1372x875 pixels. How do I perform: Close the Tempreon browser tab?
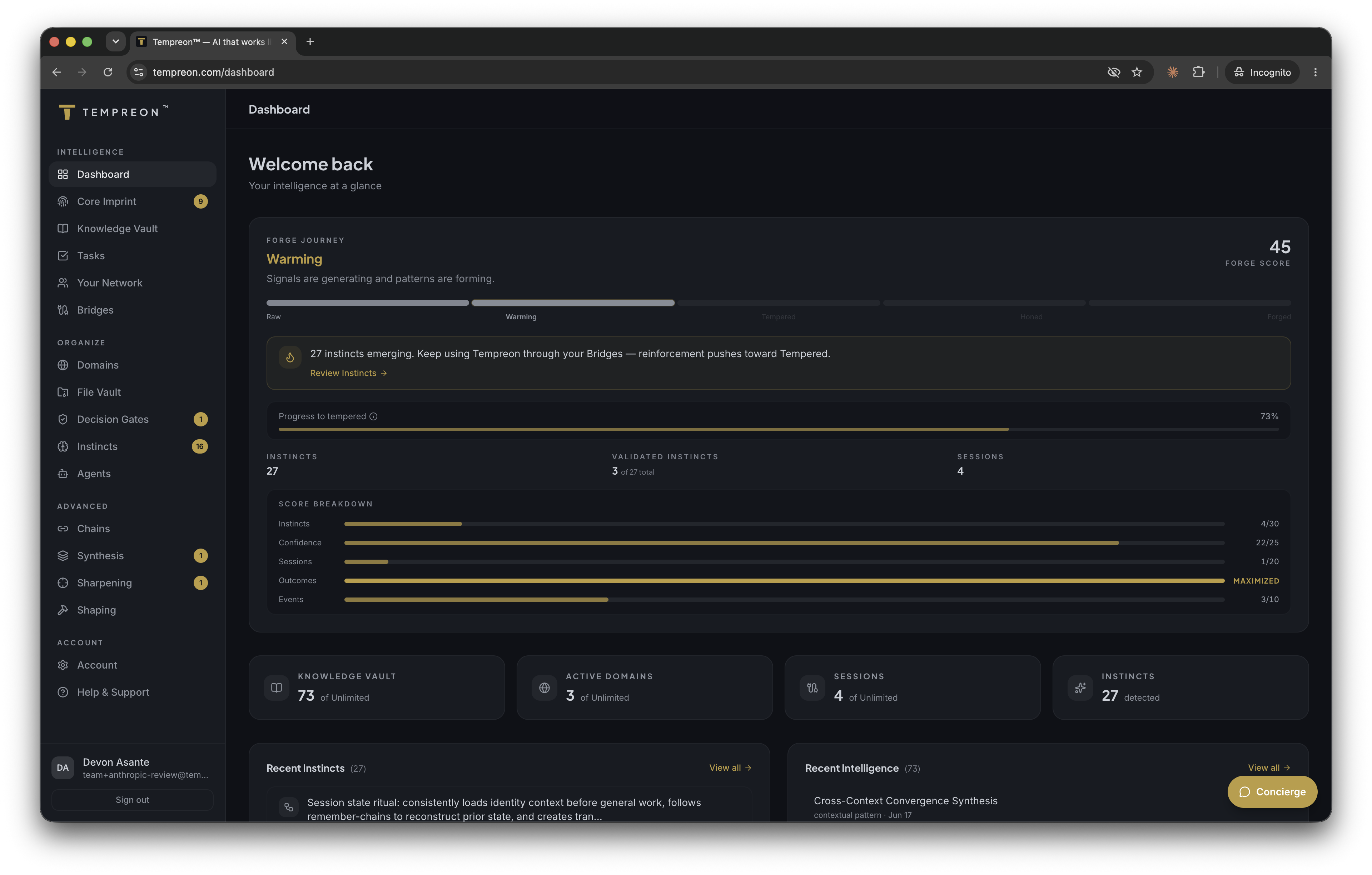point(284,41)
